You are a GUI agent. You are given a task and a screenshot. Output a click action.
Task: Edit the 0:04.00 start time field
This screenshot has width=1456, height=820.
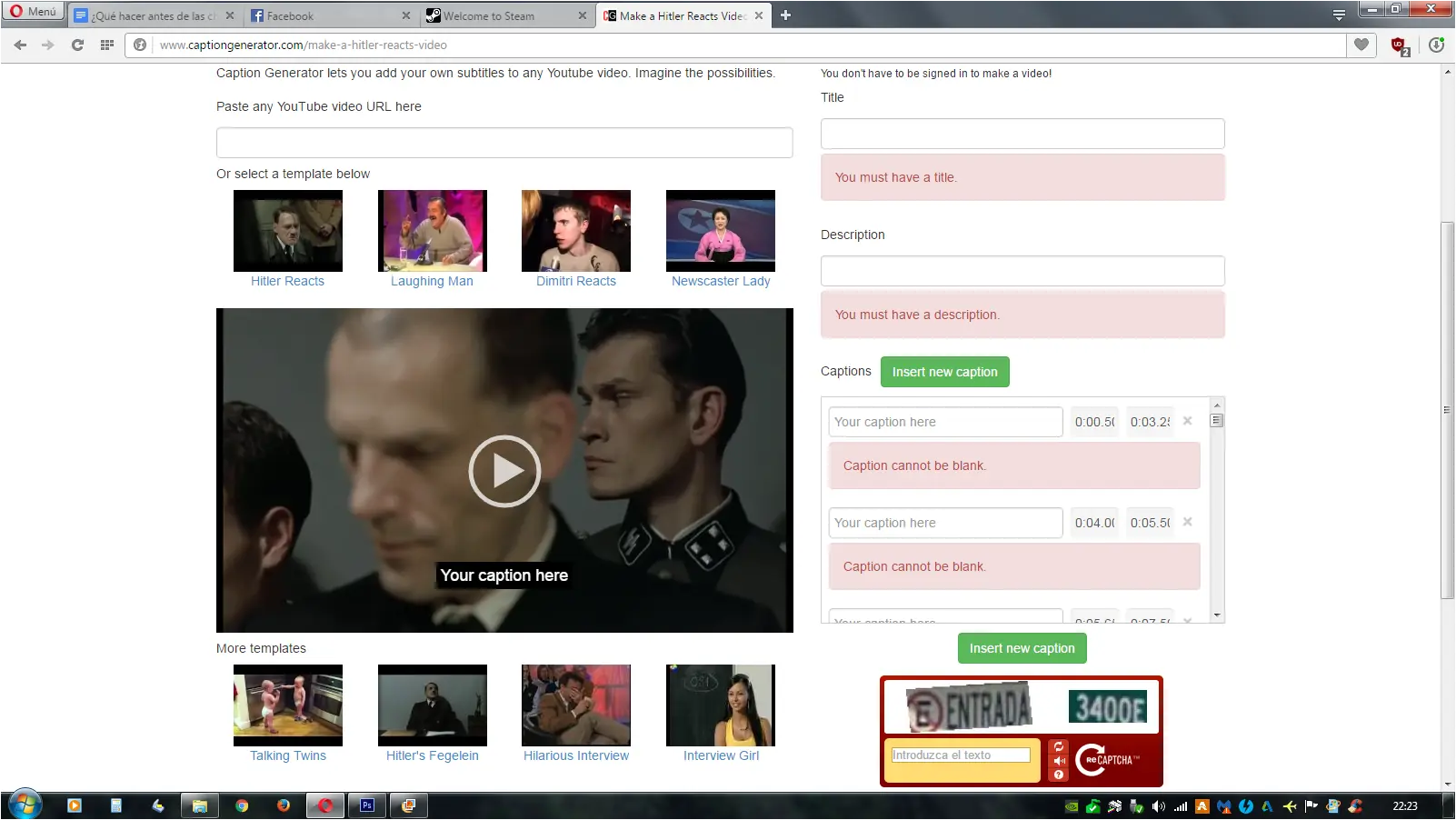click(1094, 523)
